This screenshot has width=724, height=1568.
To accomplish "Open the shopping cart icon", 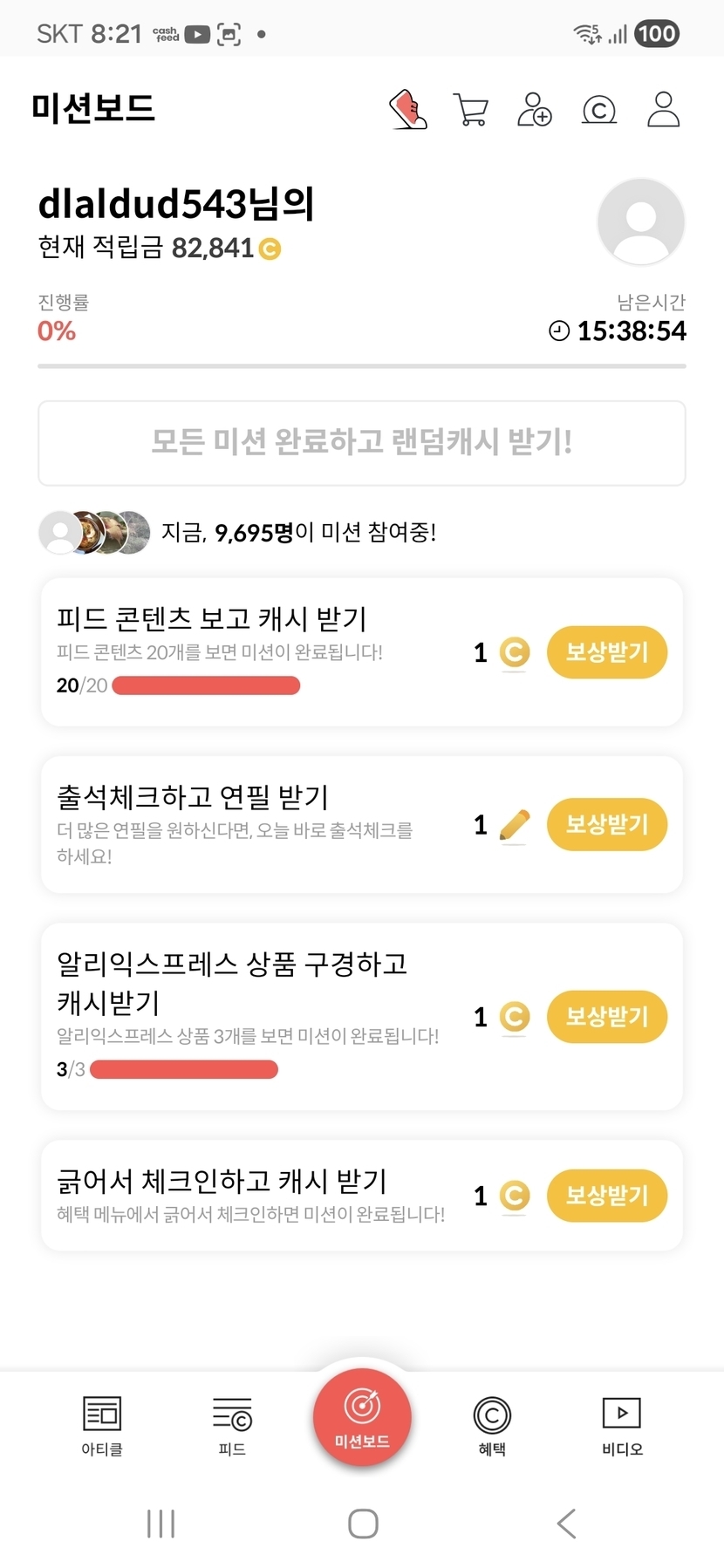I will click(x=471, y=110).
